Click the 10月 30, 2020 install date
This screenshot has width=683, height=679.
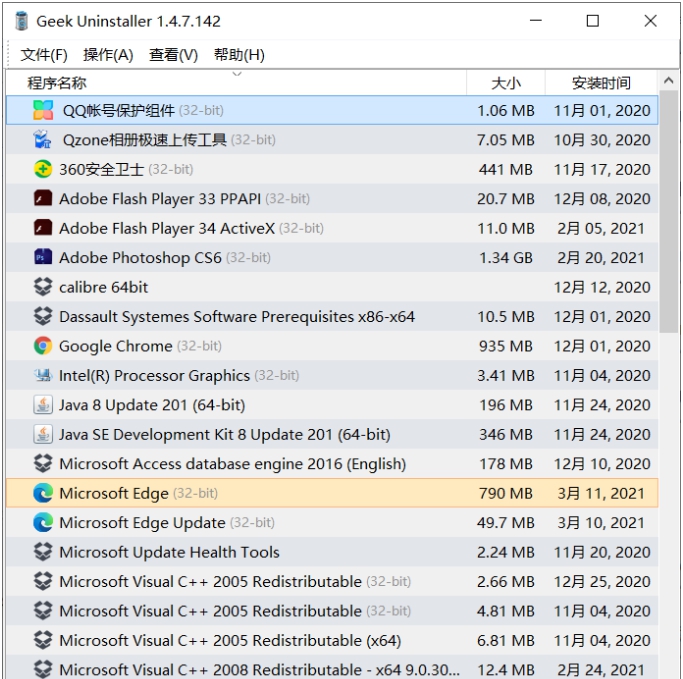pyautogui.click(x=602, y=140)
